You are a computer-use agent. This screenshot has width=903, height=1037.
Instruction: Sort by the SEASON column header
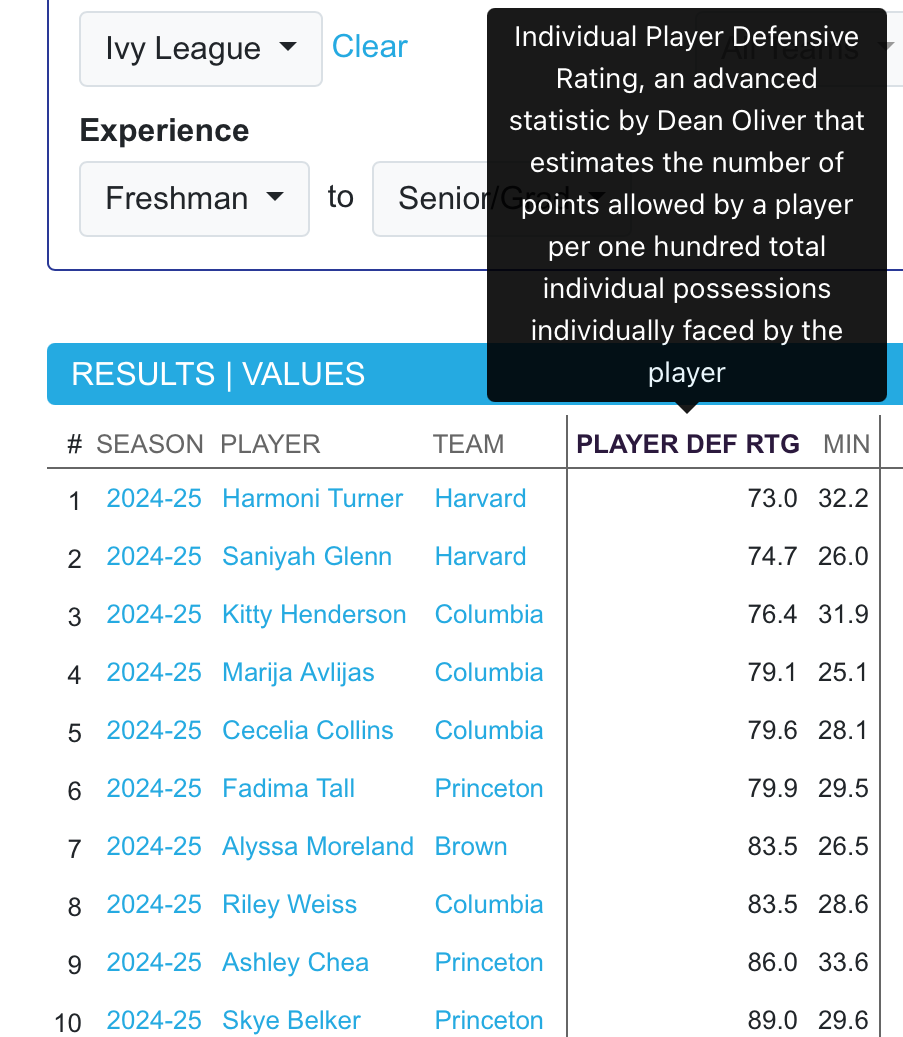(150, 444)
